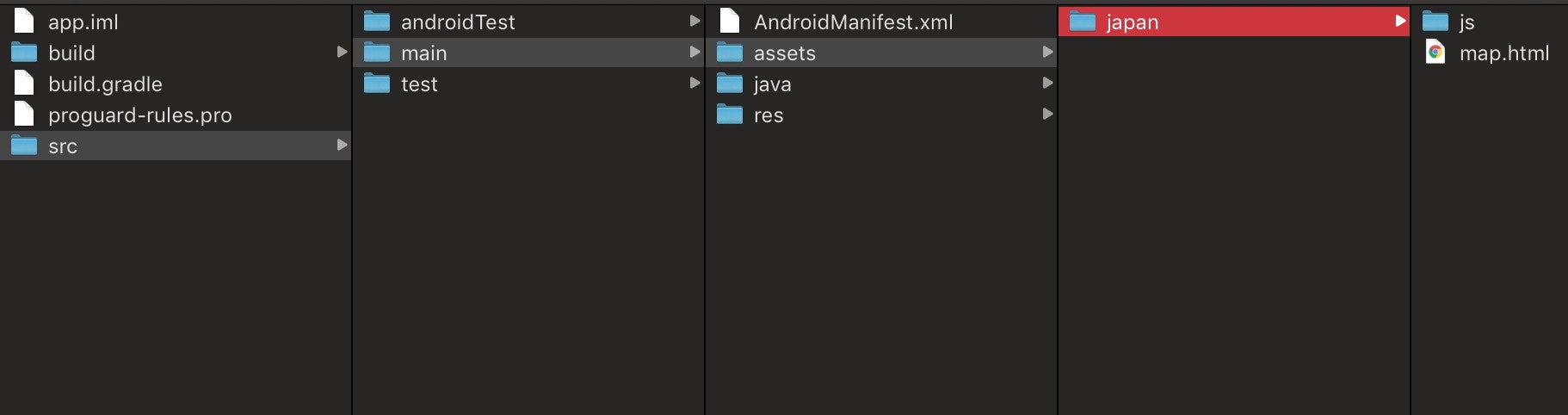Select the res folder name
The width and height of the screenshot is (1568, 415).
769,115
